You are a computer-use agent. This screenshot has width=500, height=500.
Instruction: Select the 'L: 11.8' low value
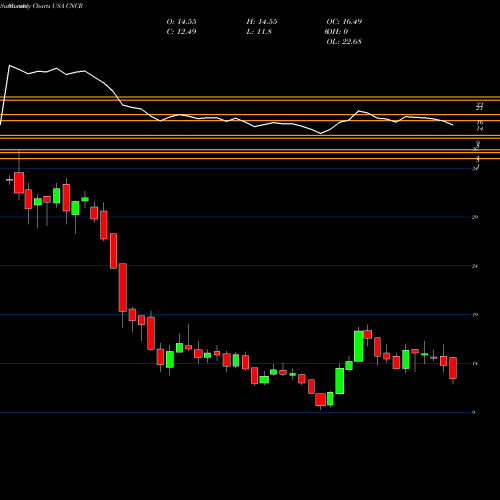(x=259, y=32)
